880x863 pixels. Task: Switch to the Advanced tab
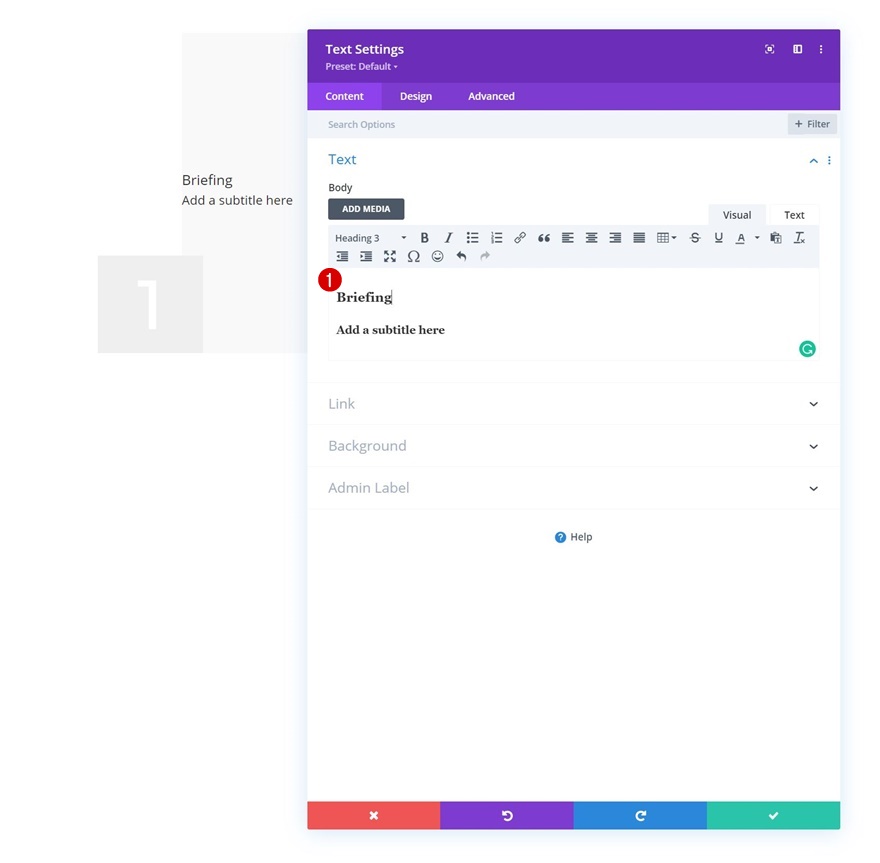coord(491,97)
